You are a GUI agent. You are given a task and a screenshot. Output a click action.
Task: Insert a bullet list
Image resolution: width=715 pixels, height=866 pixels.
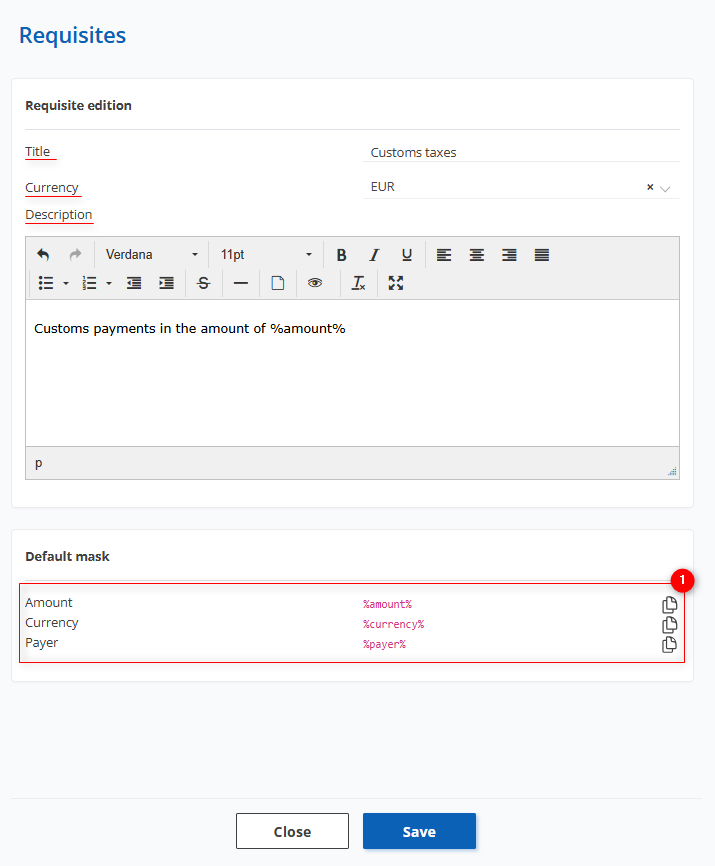pos(46,283)
